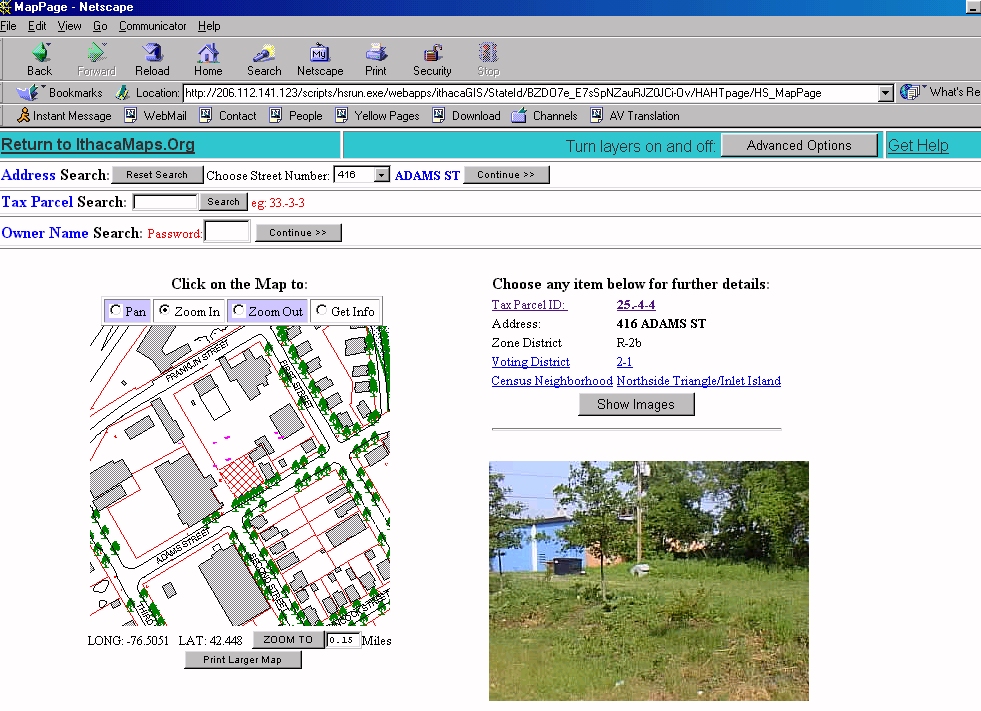Click the Print toolbar icon
The width and height of the screenshot is (981, 711).
376,58
